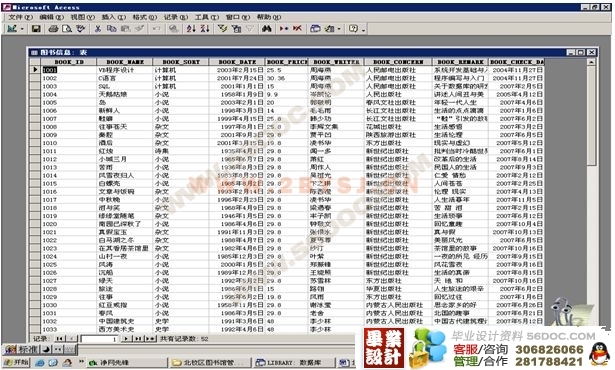Open Print Preview from the toolbar

[67, 29]
